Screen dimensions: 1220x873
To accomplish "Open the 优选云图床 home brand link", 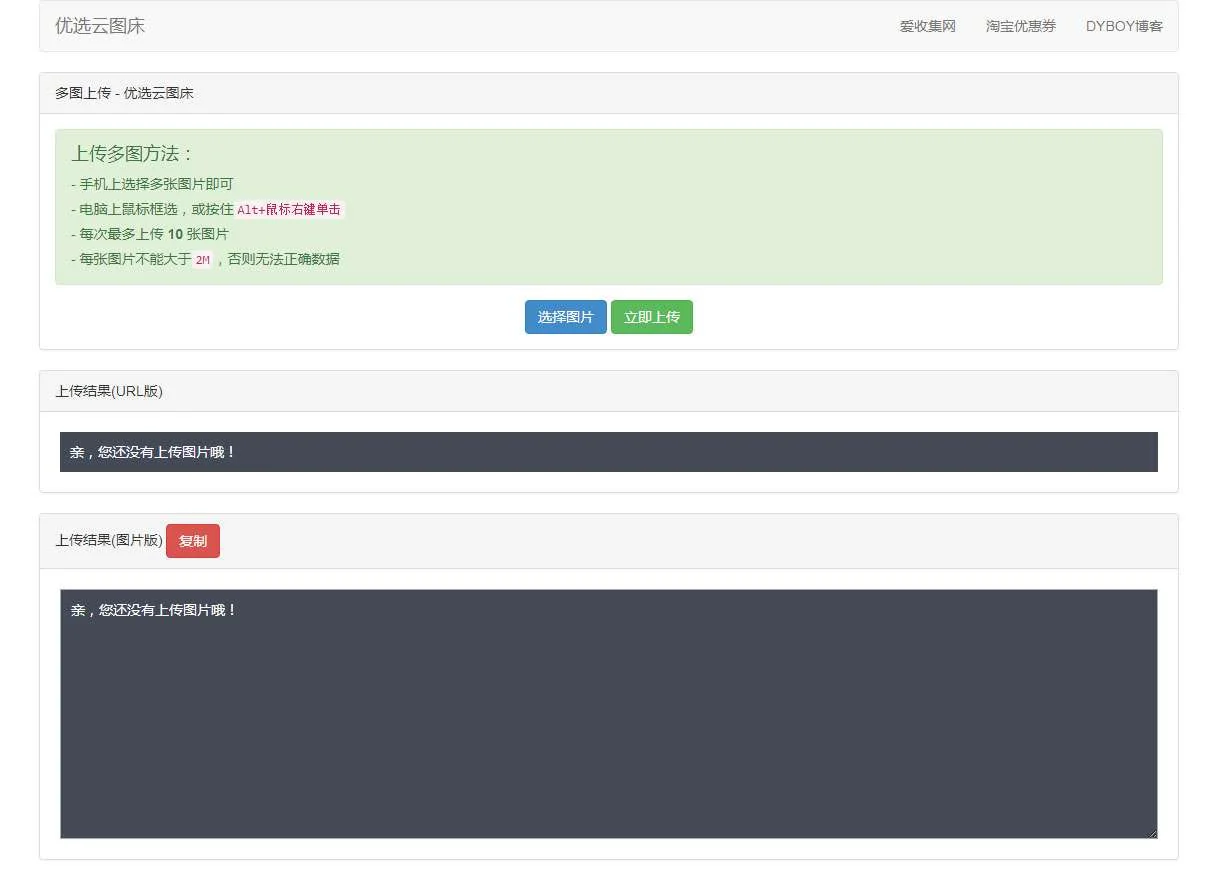I will [x=100, y=26].
